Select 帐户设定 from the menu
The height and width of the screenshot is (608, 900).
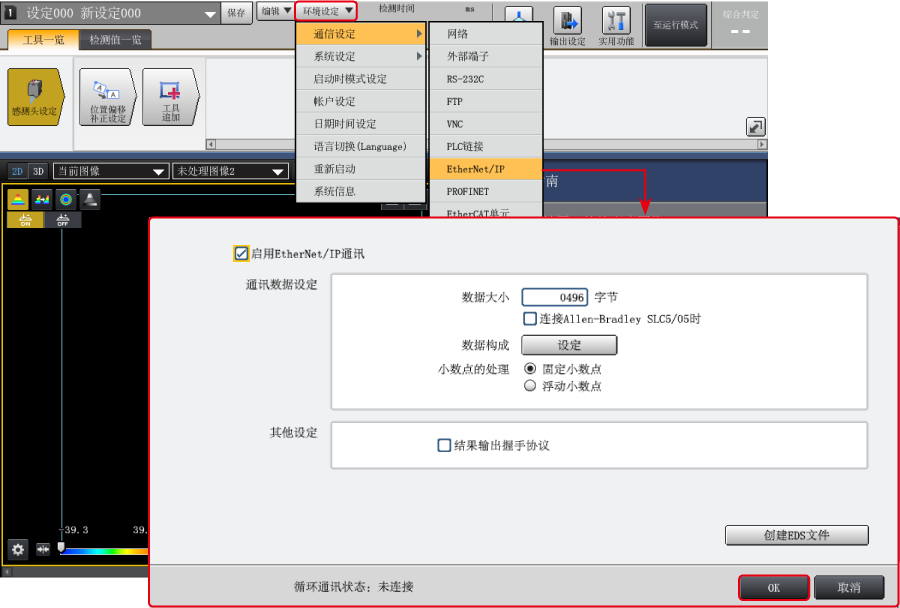(335, 101)
